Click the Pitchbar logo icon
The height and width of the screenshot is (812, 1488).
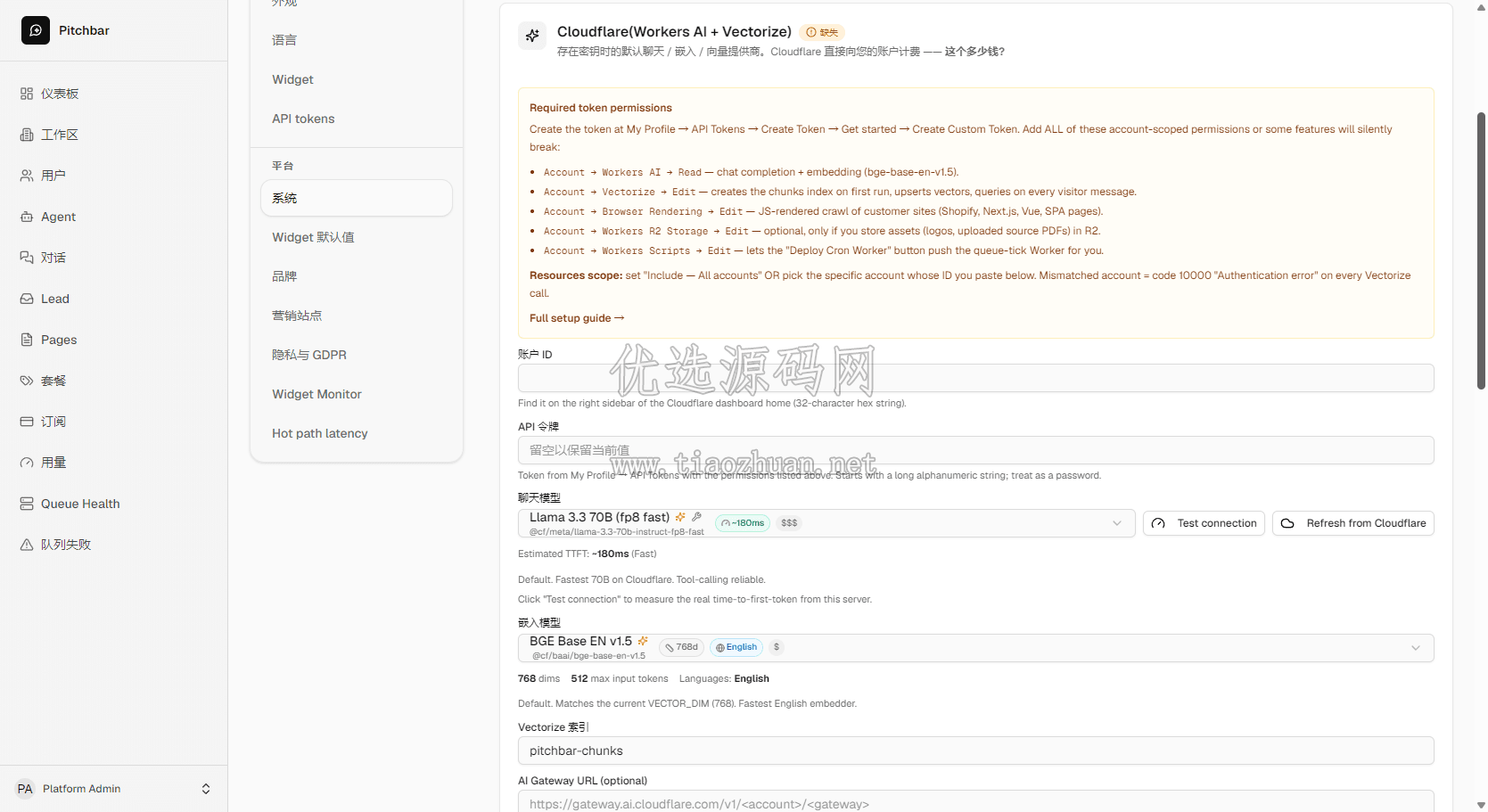pos(36,30)
